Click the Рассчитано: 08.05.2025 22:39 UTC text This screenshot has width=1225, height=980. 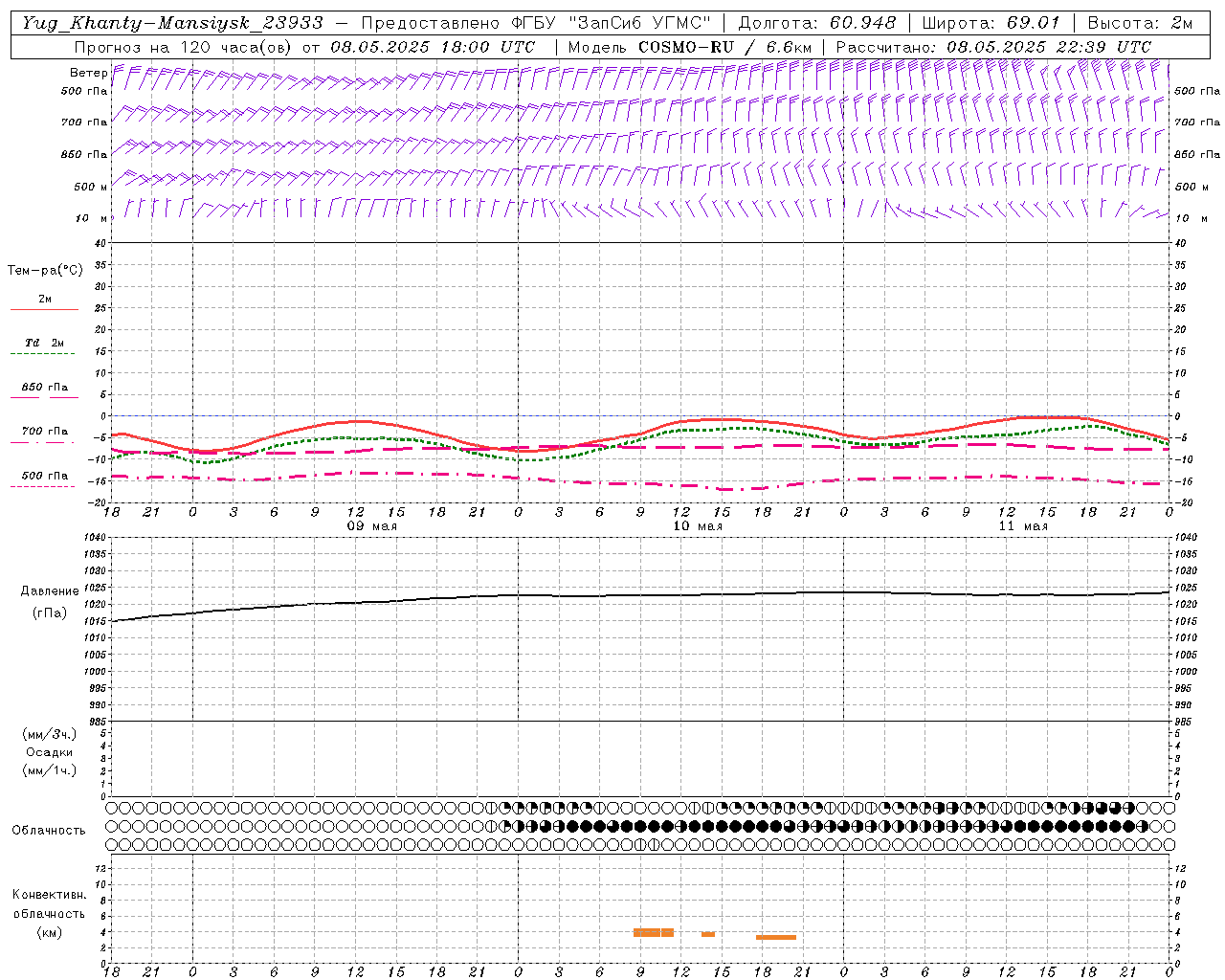993,47
